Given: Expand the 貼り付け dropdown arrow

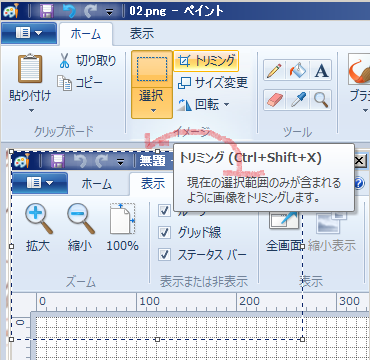Looking at the screenshot, I should coord(31,110).
